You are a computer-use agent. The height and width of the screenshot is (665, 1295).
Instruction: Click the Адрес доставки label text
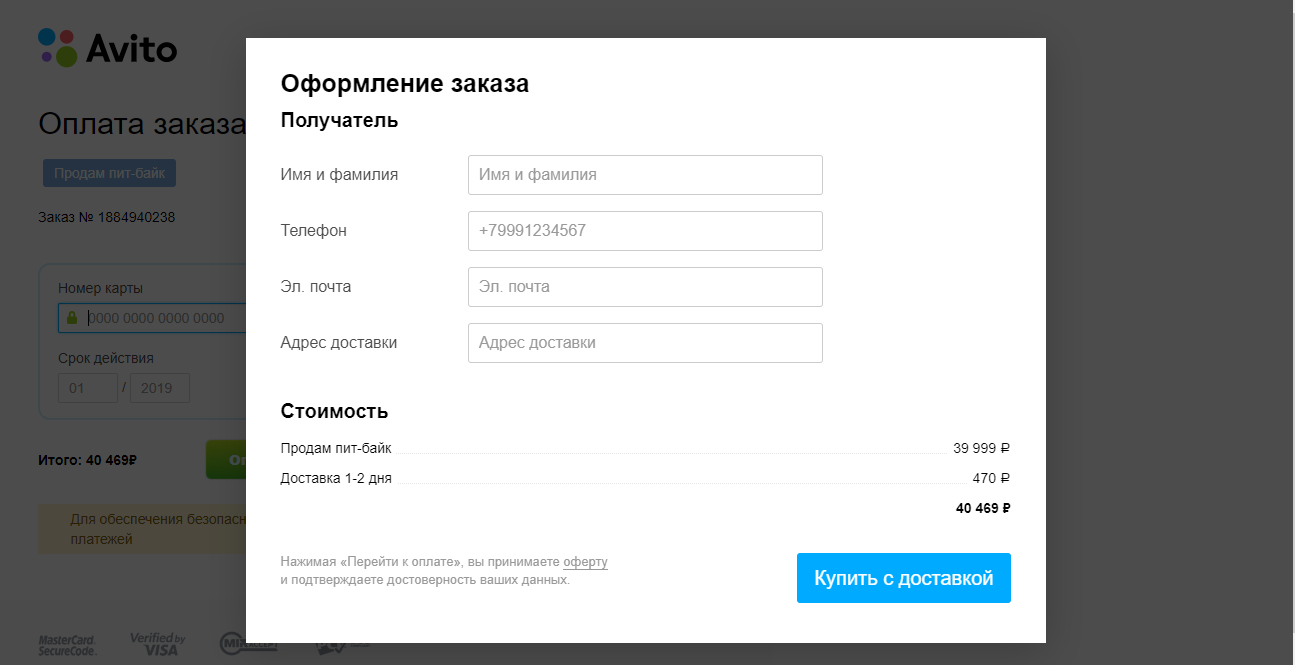pyautogui.click(x=339, y=343)
